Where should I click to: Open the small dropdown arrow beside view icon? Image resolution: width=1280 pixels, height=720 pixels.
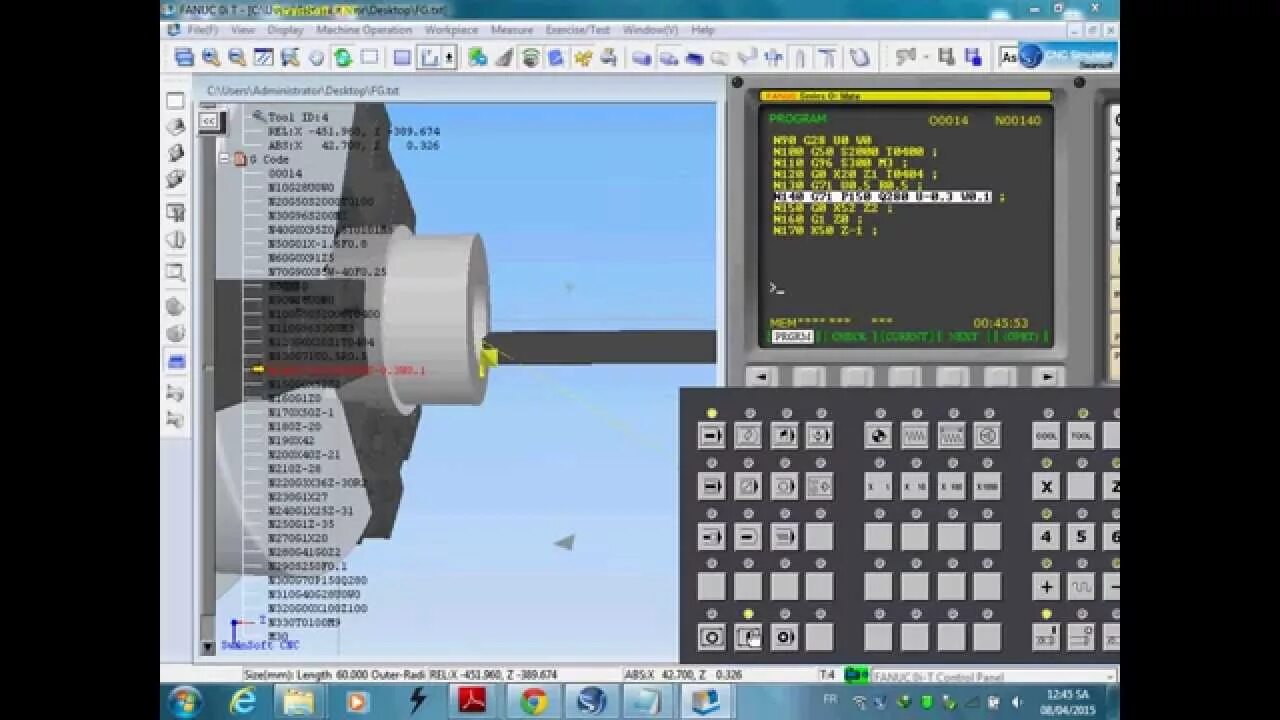449,58
